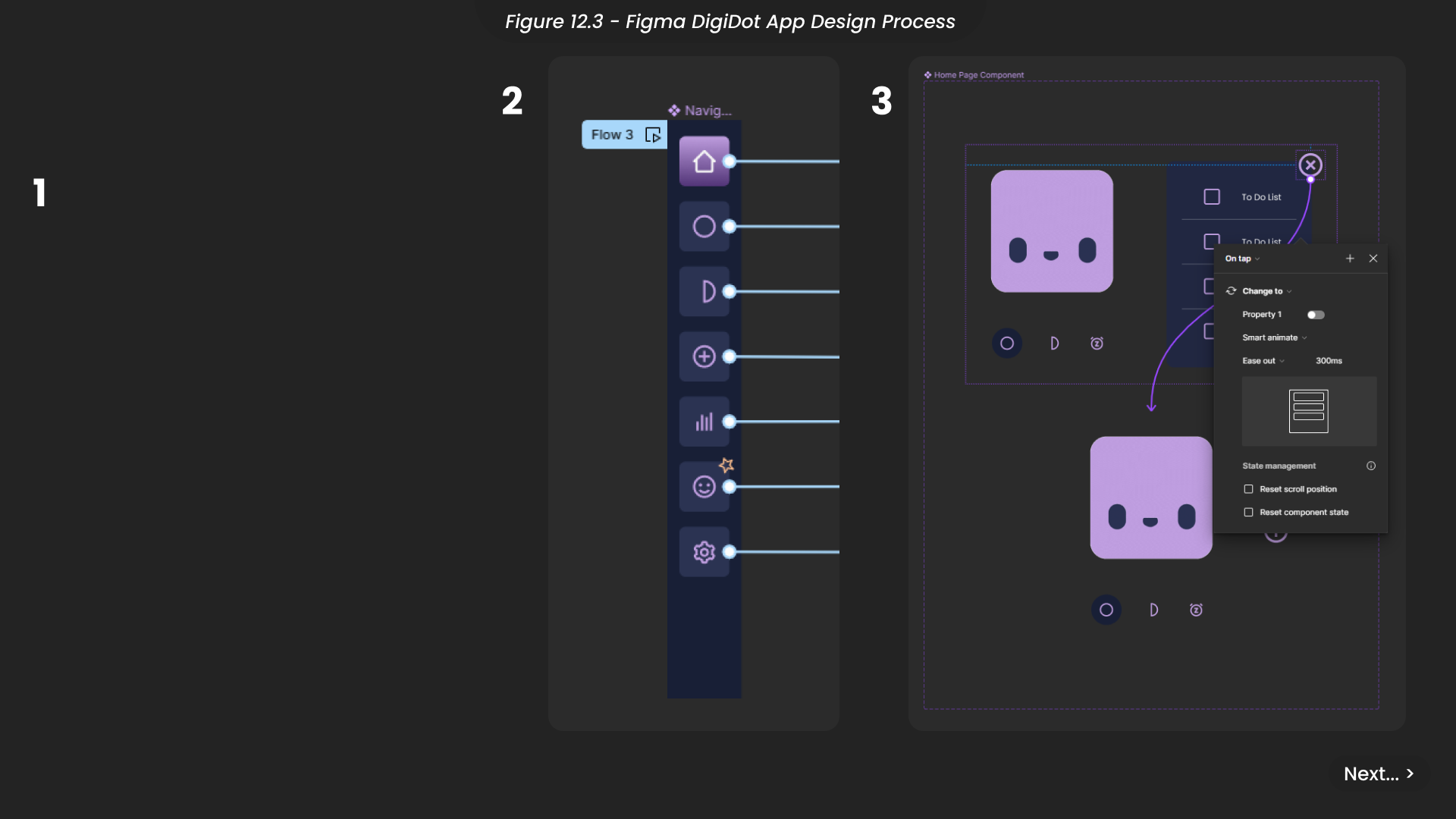
Task: Enable Reset scroll position checkbox
Action: click(1248, 489)
